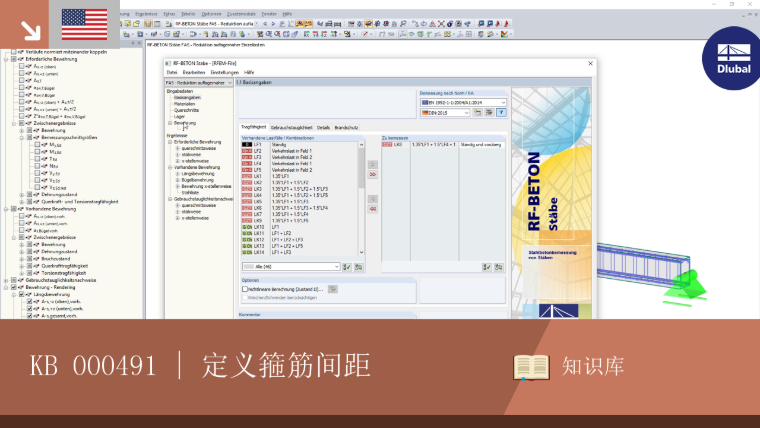760x428 pixels.
Task: Click the double left arrow to remove all
Action: point(373,209)
